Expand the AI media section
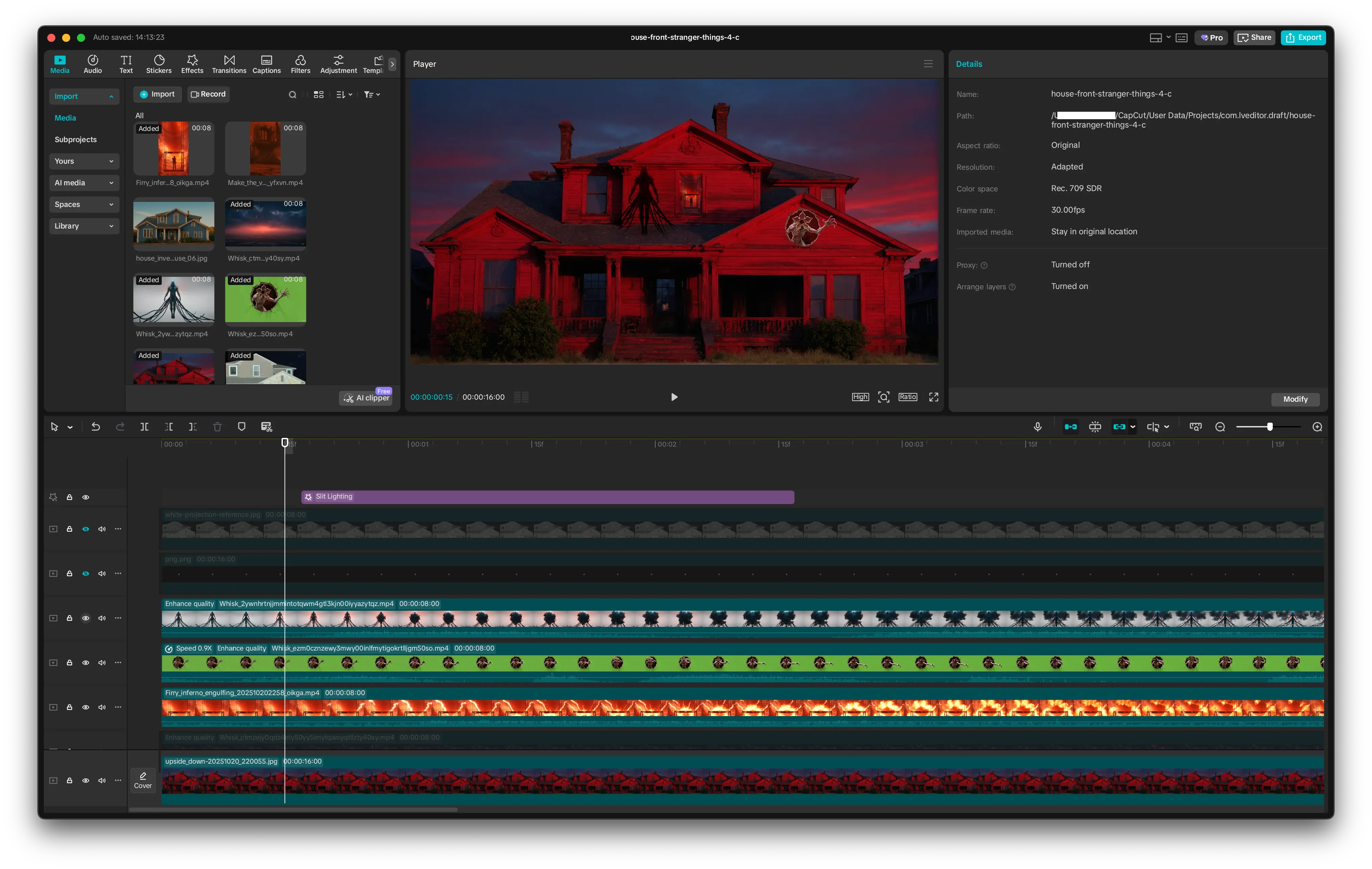The image size is (1372, 869). 84,183
